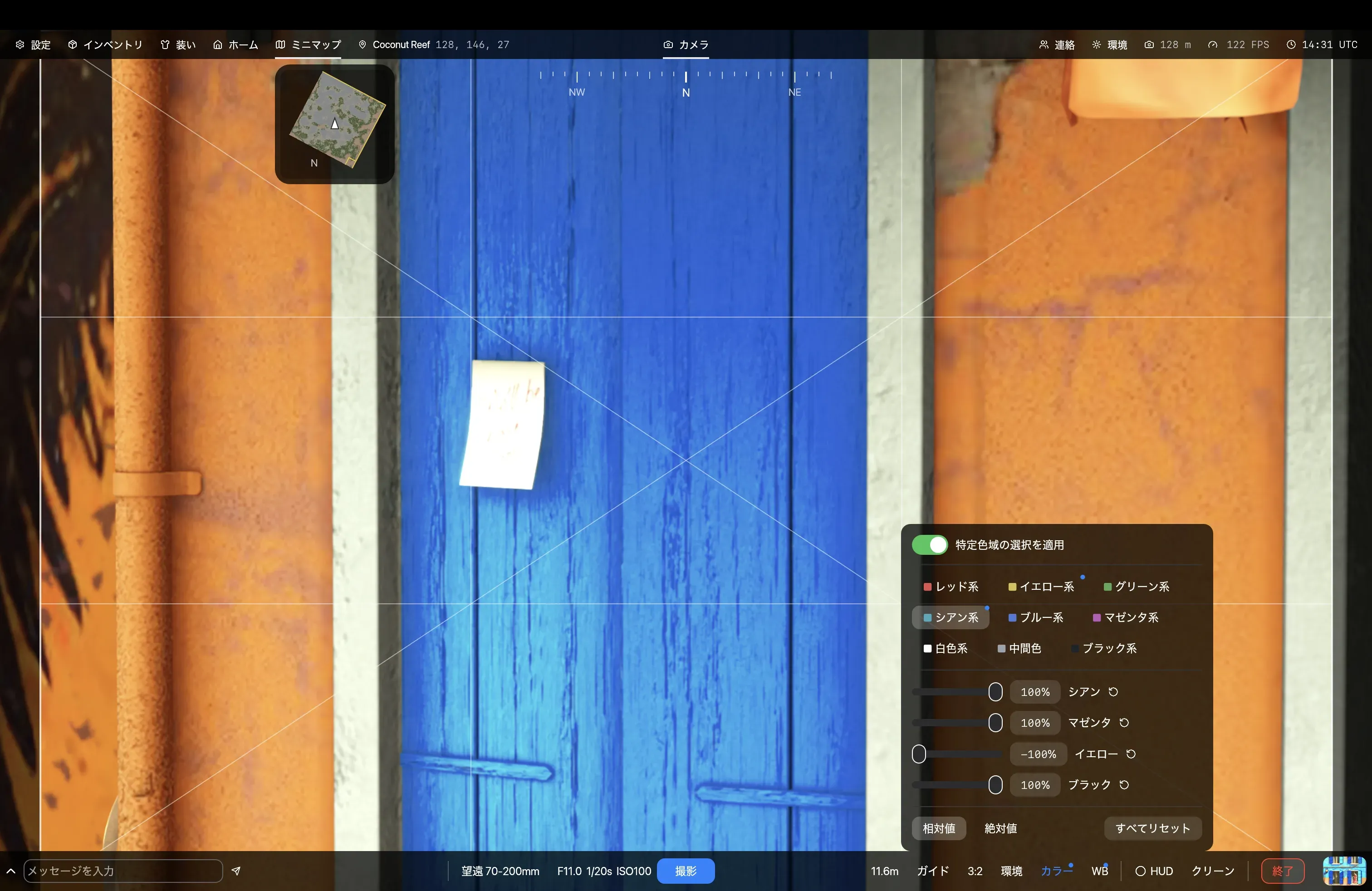
Task: Open the 環境 sun icon in top bar
Action: (x=1097, y=45)
